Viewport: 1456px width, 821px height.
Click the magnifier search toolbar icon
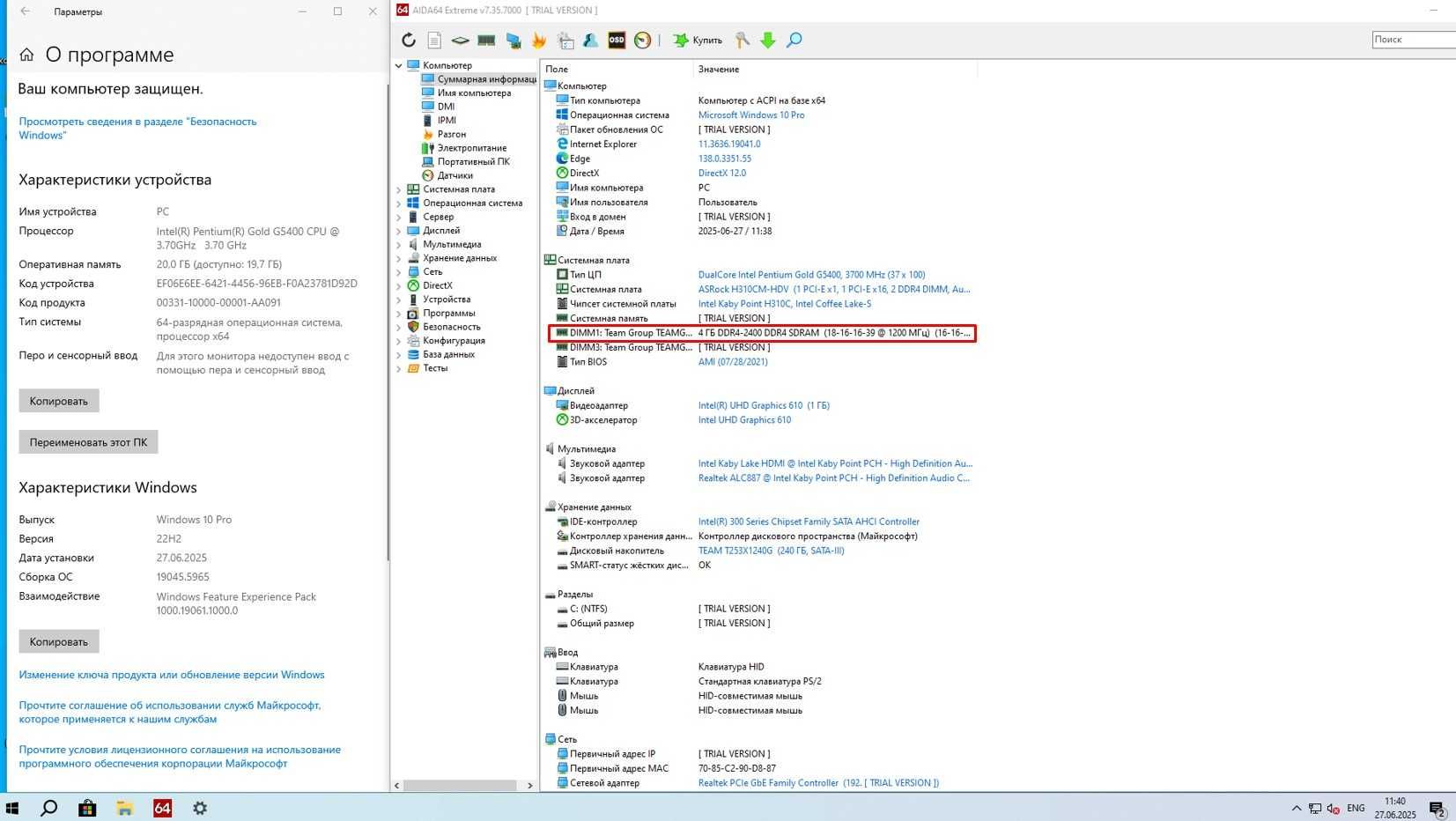(794, 40)
